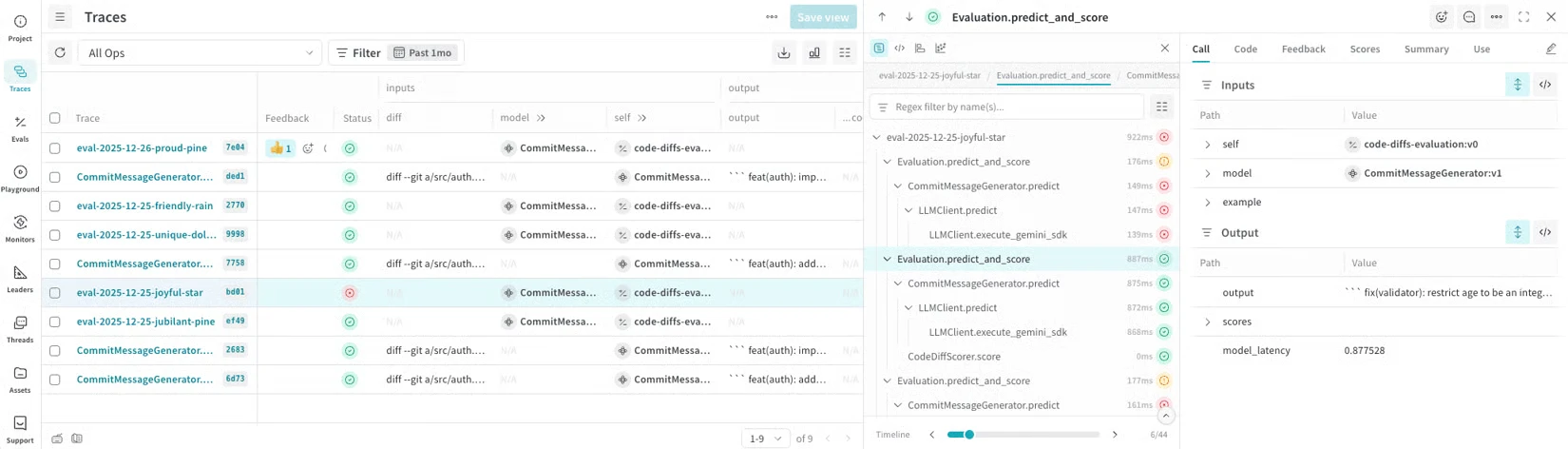Go to Monitors in the sidebar
This screenshot has width=1568, height=449.
pyautogui.click(x=20, y=228)
